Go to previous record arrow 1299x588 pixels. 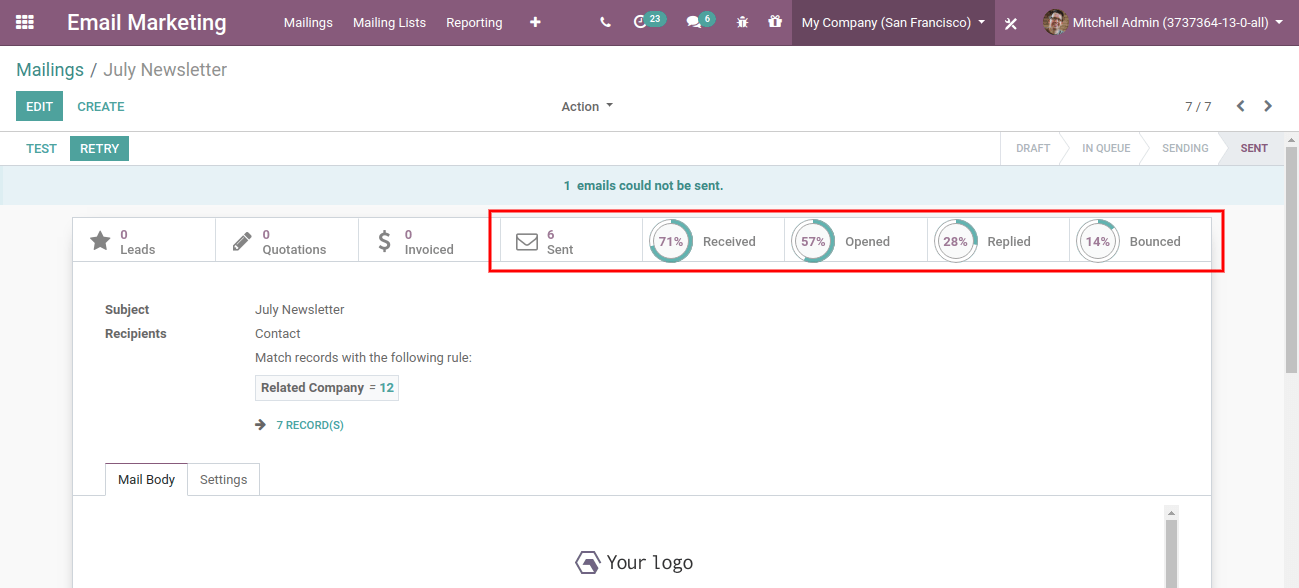tap(1240, 106)
